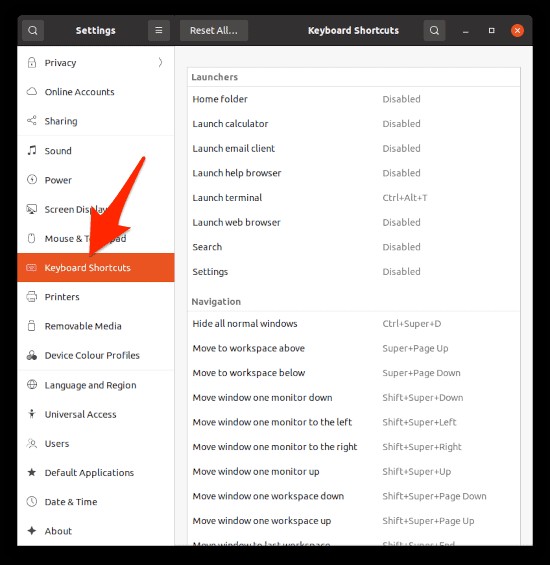550x565 pixels.
Task: Click the Ctrl+Alt+T shortcut value
Action: coord(405,197)
